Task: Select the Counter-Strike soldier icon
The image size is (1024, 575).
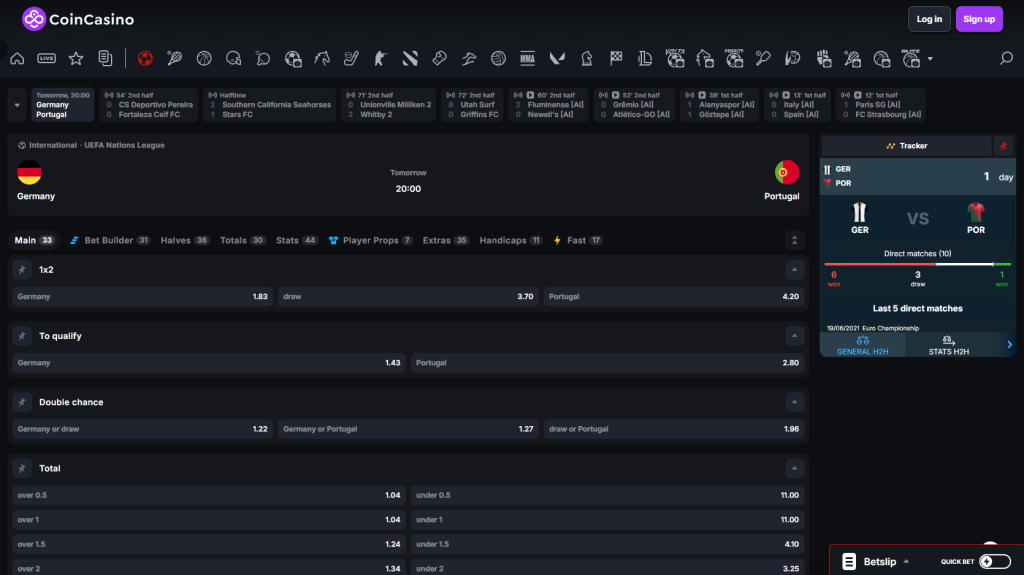Action: click(381, 59)
